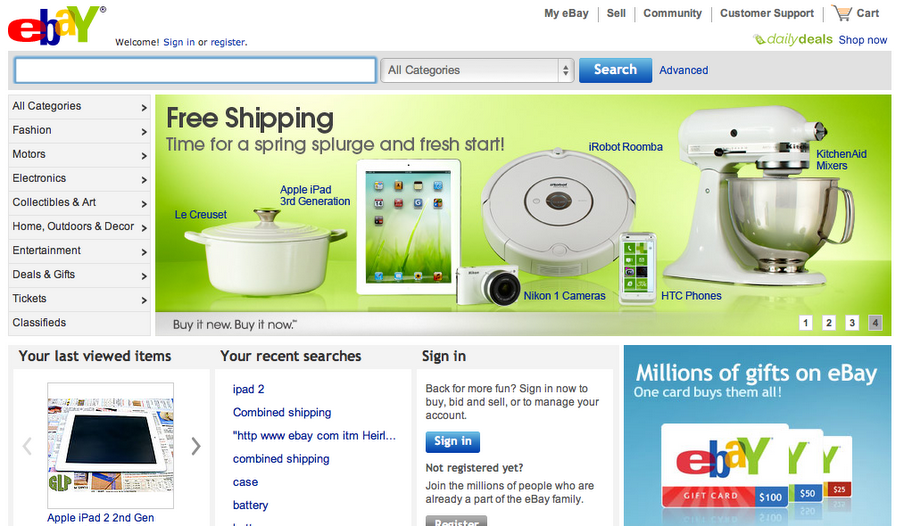Open the shopping Cart icon
This screenshot has height=526, width=912.
click(x=842, y=13)
